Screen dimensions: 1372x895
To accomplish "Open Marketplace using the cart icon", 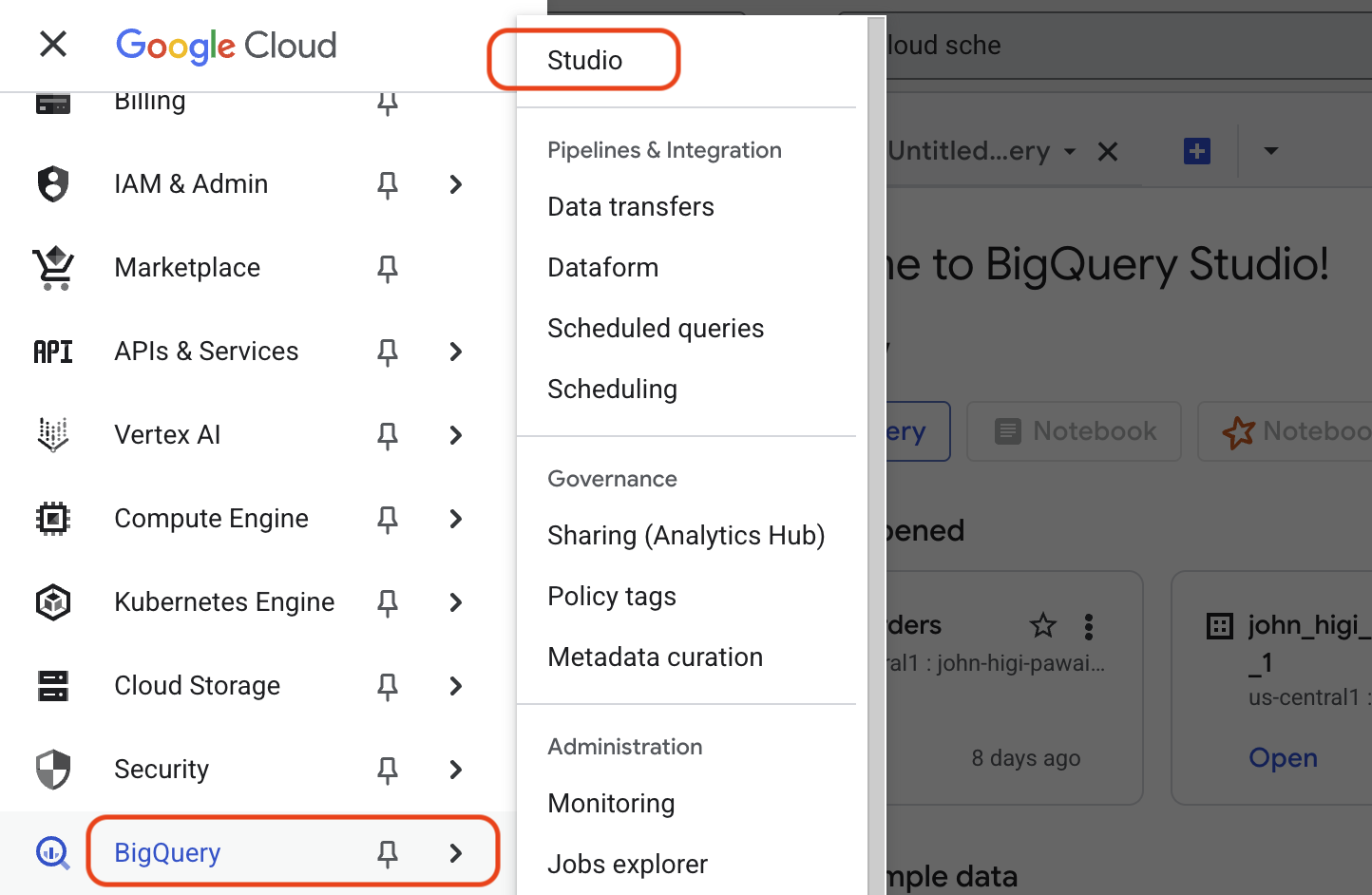I will click(52, 267).
